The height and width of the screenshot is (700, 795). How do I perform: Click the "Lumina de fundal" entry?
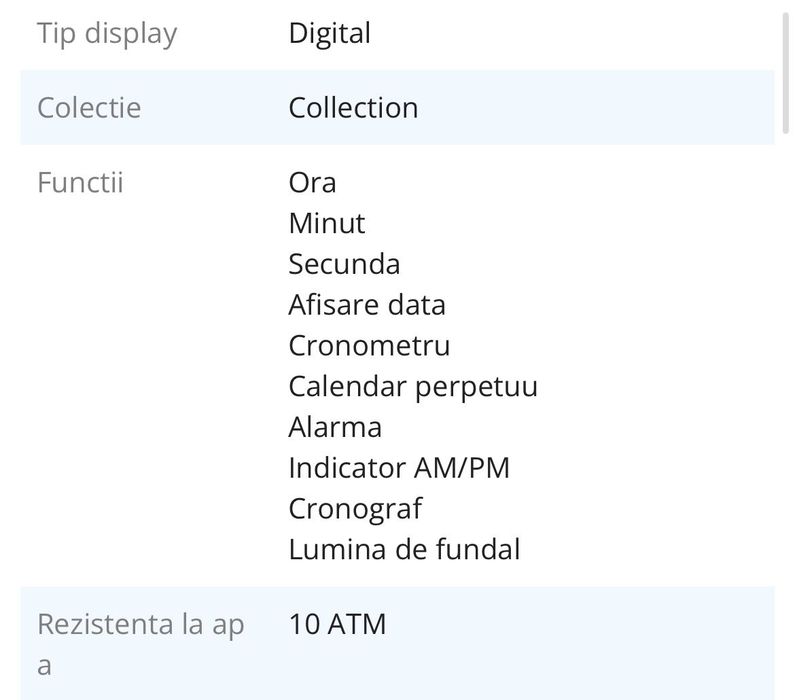(x=404, y=549)
